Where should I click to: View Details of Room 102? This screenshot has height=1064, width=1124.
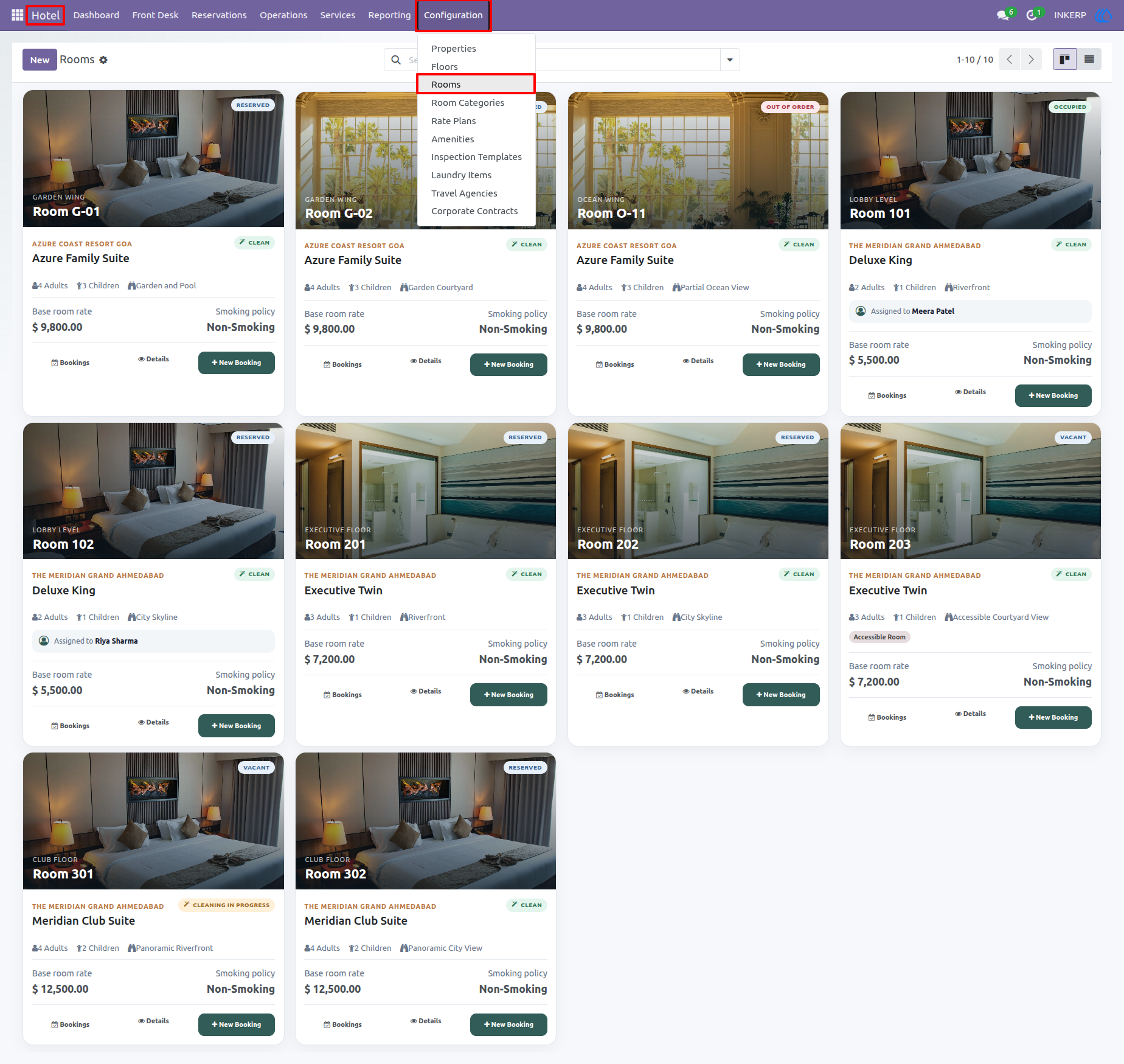[153, 723]
